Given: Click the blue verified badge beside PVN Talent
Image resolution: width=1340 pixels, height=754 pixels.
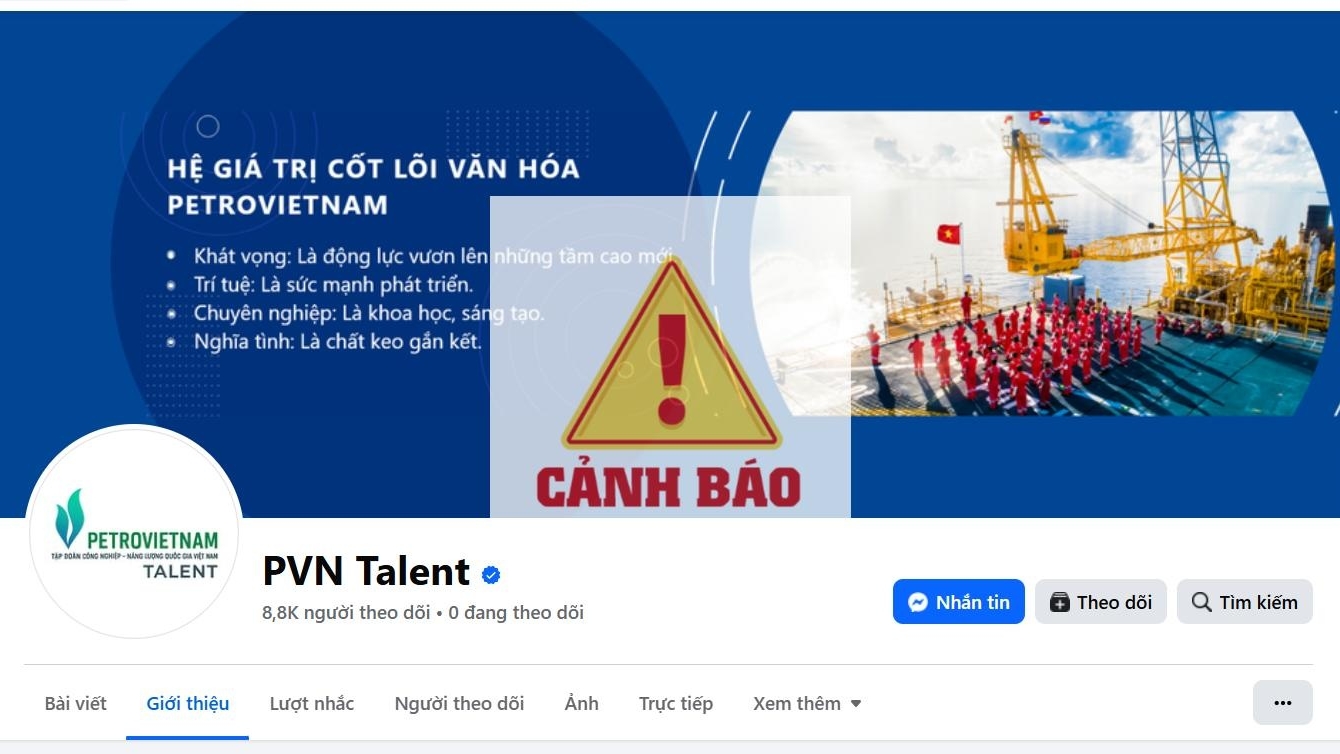Looking at the screenshot, I should coord(491,574).
